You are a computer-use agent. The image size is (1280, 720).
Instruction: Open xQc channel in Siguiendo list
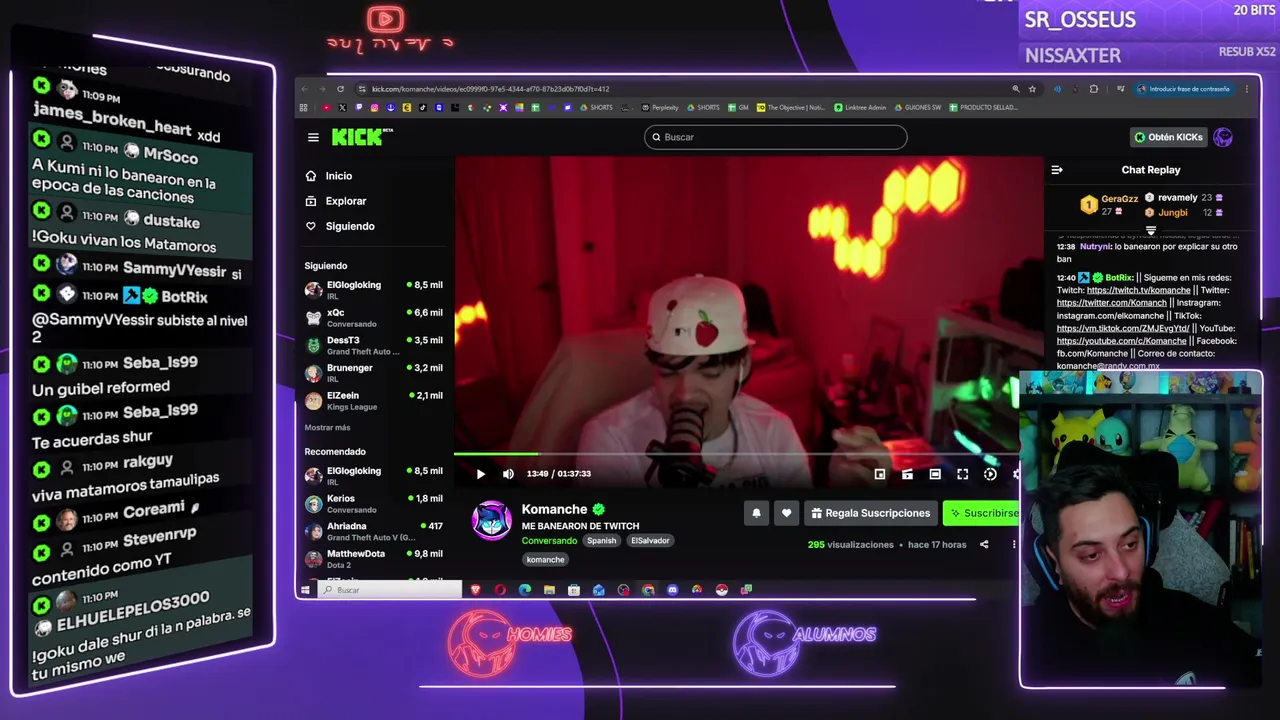click(x=373, y=318)
